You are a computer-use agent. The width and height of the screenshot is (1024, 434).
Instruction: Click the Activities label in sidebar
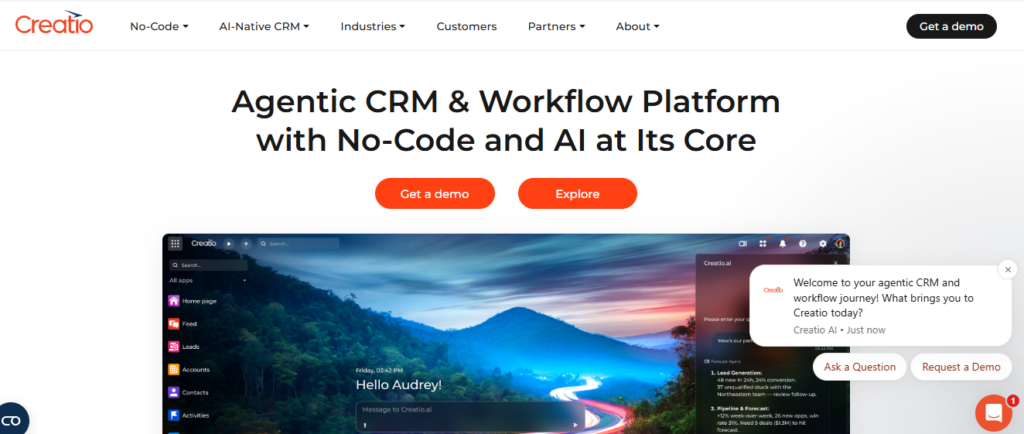click(196, 416)
